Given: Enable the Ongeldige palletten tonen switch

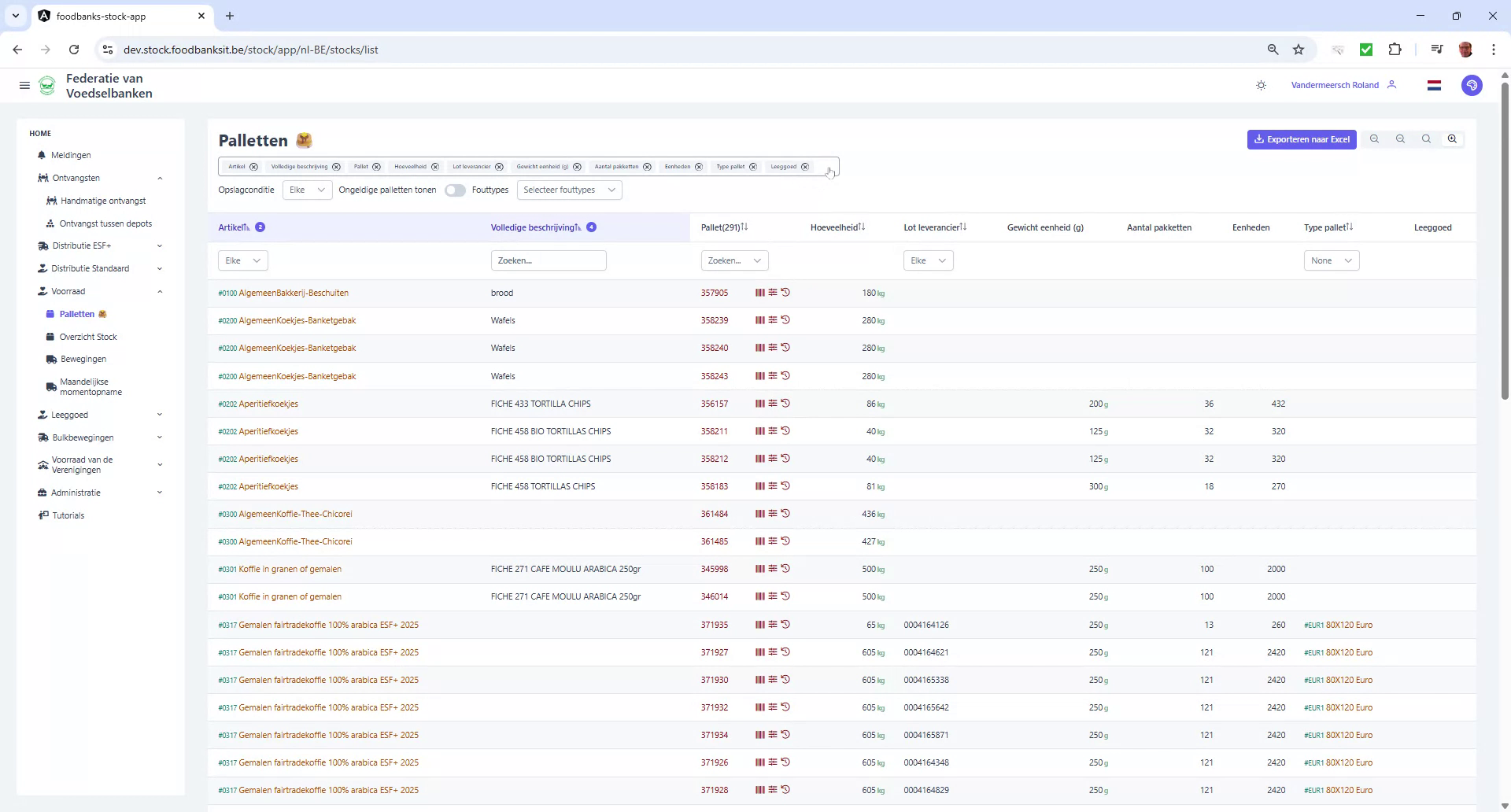Looking at the screenshot, I should pos(455,190).
